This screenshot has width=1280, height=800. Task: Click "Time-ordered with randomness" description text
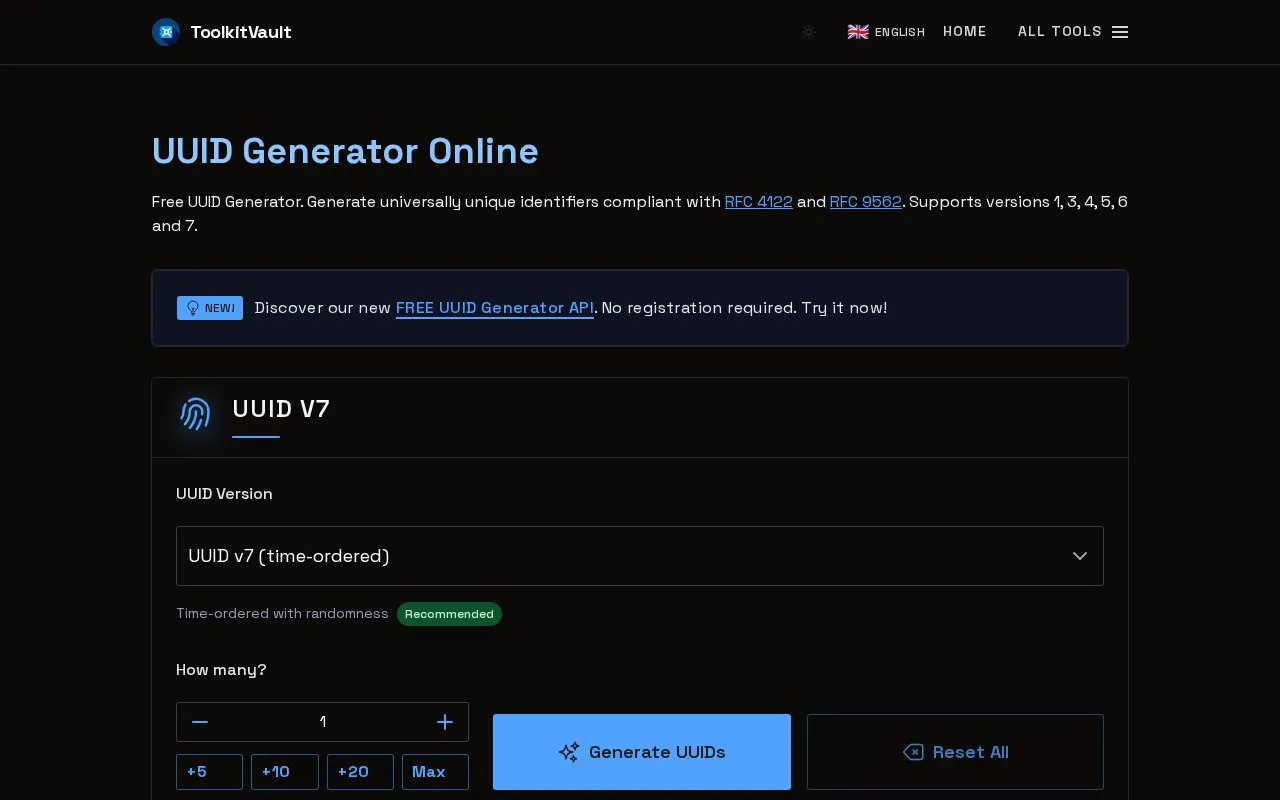point(282,614)
